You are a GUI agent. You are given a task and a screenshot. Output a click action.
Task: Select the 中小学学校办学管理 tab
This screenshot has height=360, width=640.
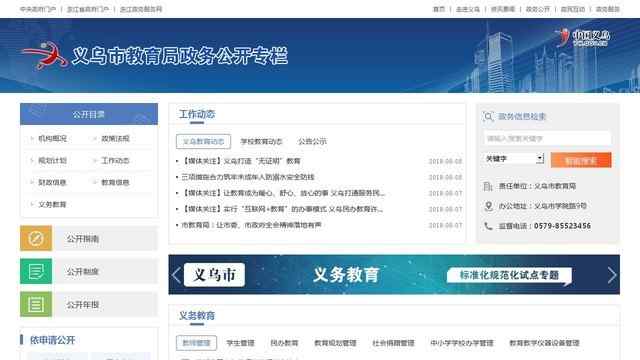(462, 343)
